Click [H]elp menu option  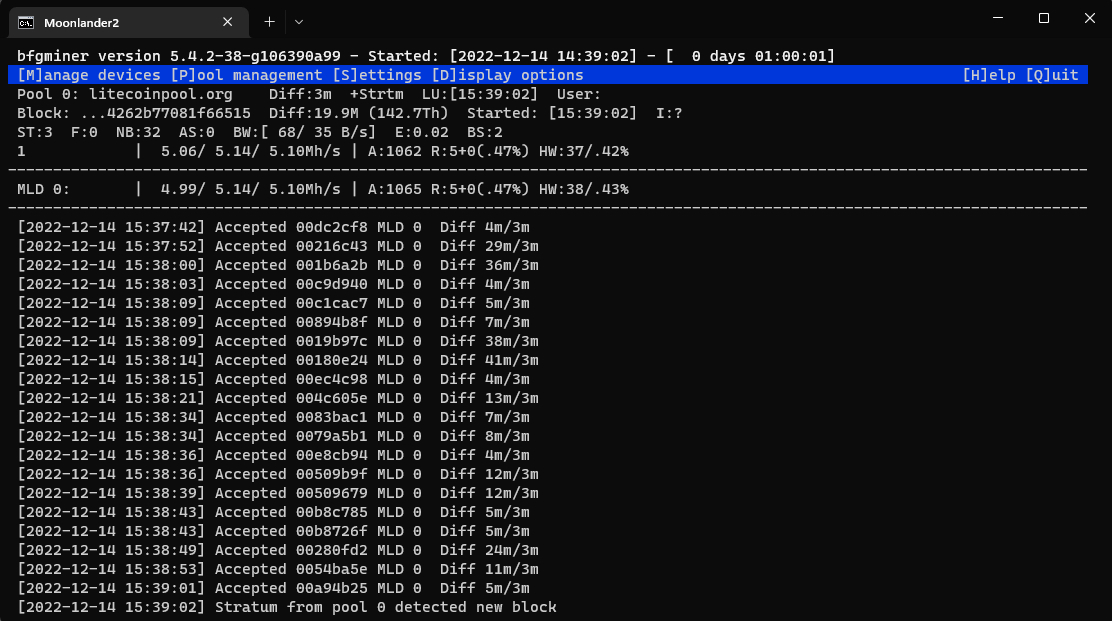coord(989,75)
